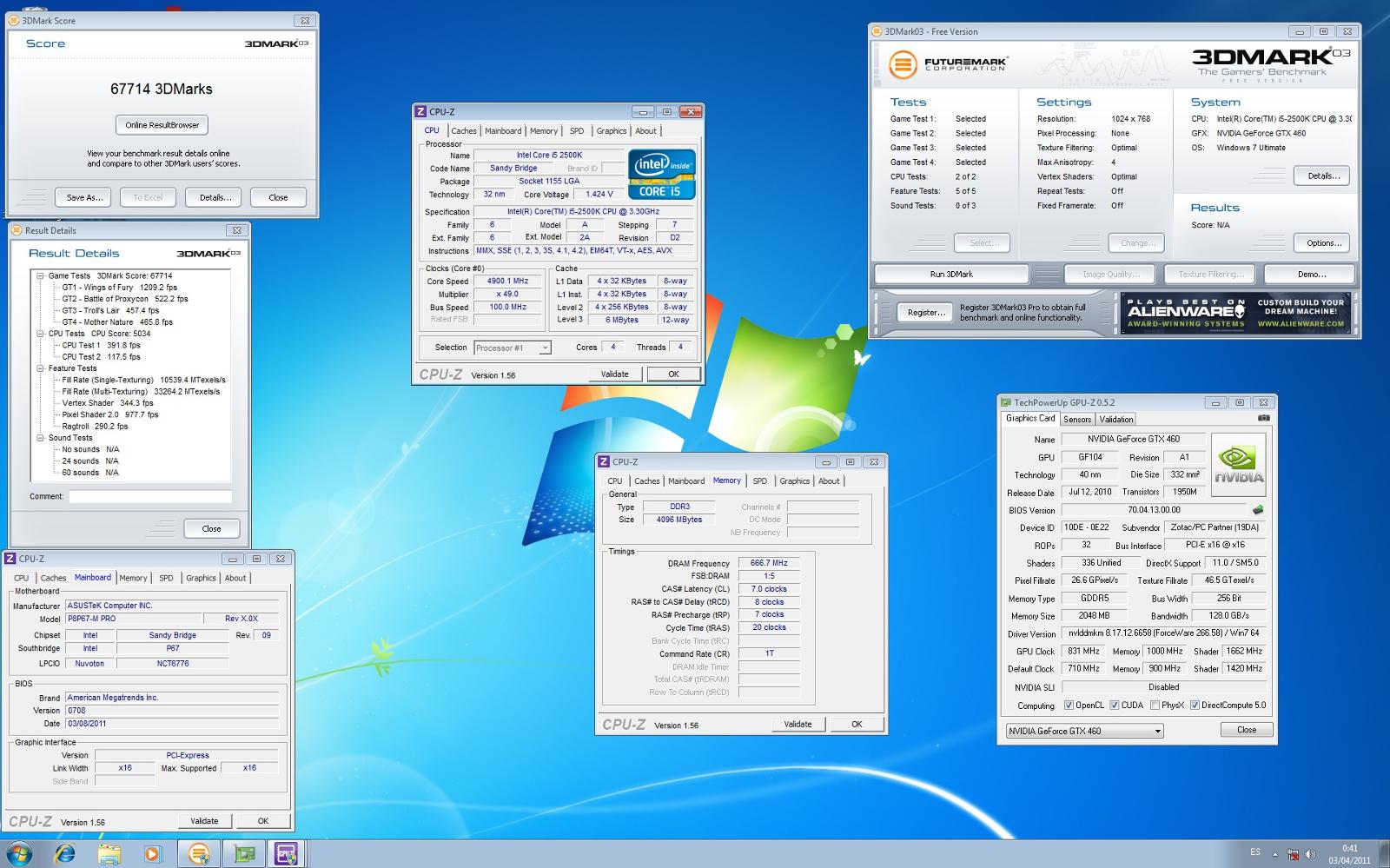The height and width of the screenshot is (868, 1390).
Task: Open SPD tab in CPU-Z Memory window
Action: (x=760, y=481)
